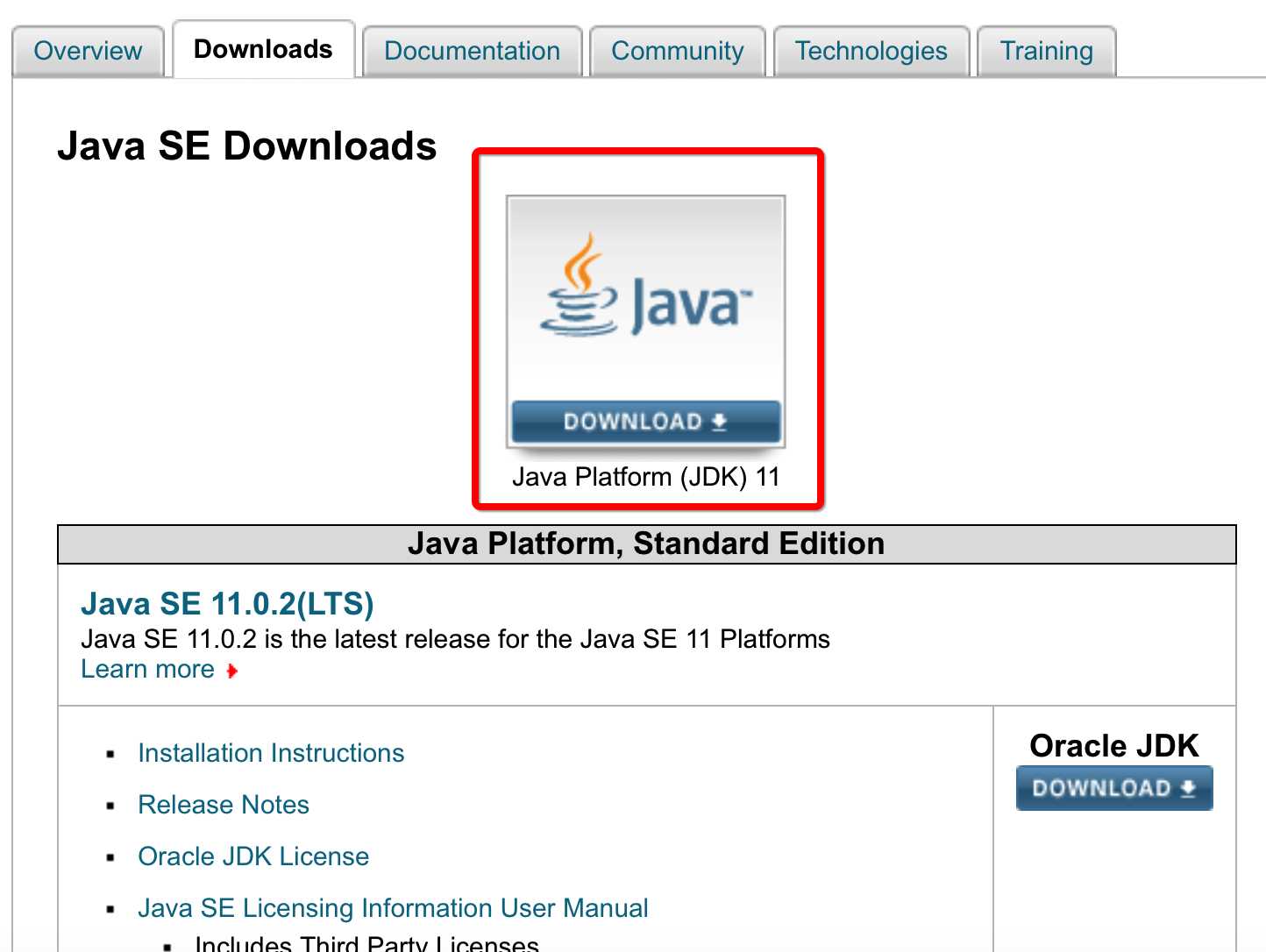Switch to the Documentation tab
The image size is (1266, 952).
[x=473, y=51]
